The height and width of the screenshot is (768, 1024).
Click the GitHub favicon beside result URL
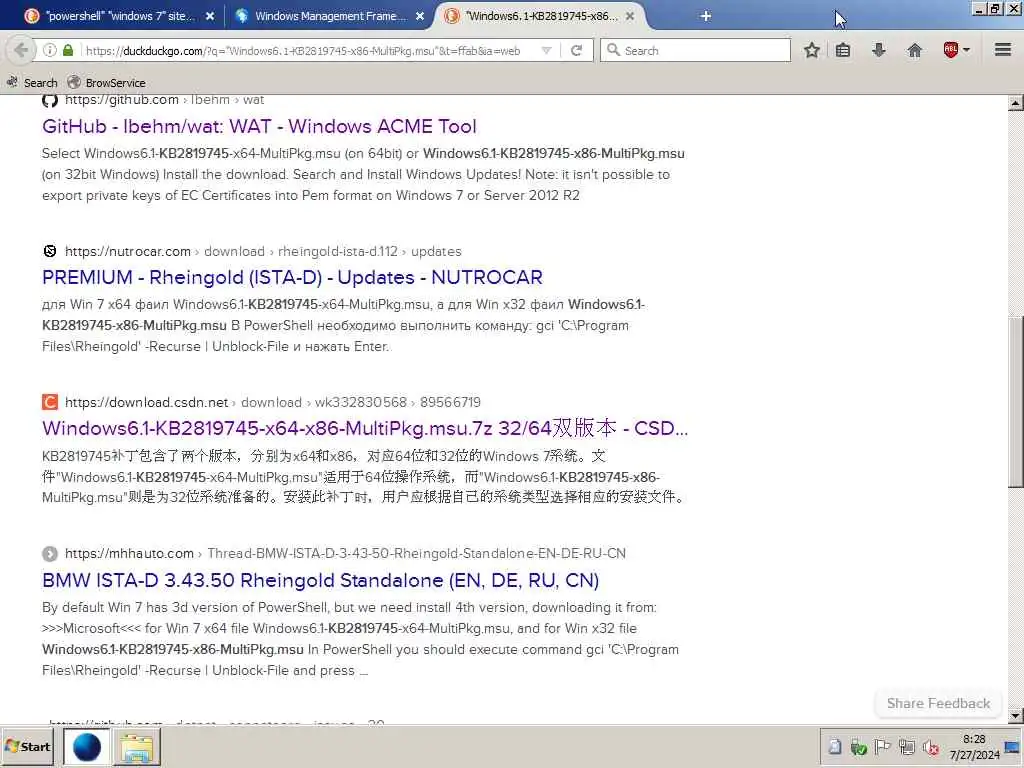click(x=50, y=100)
